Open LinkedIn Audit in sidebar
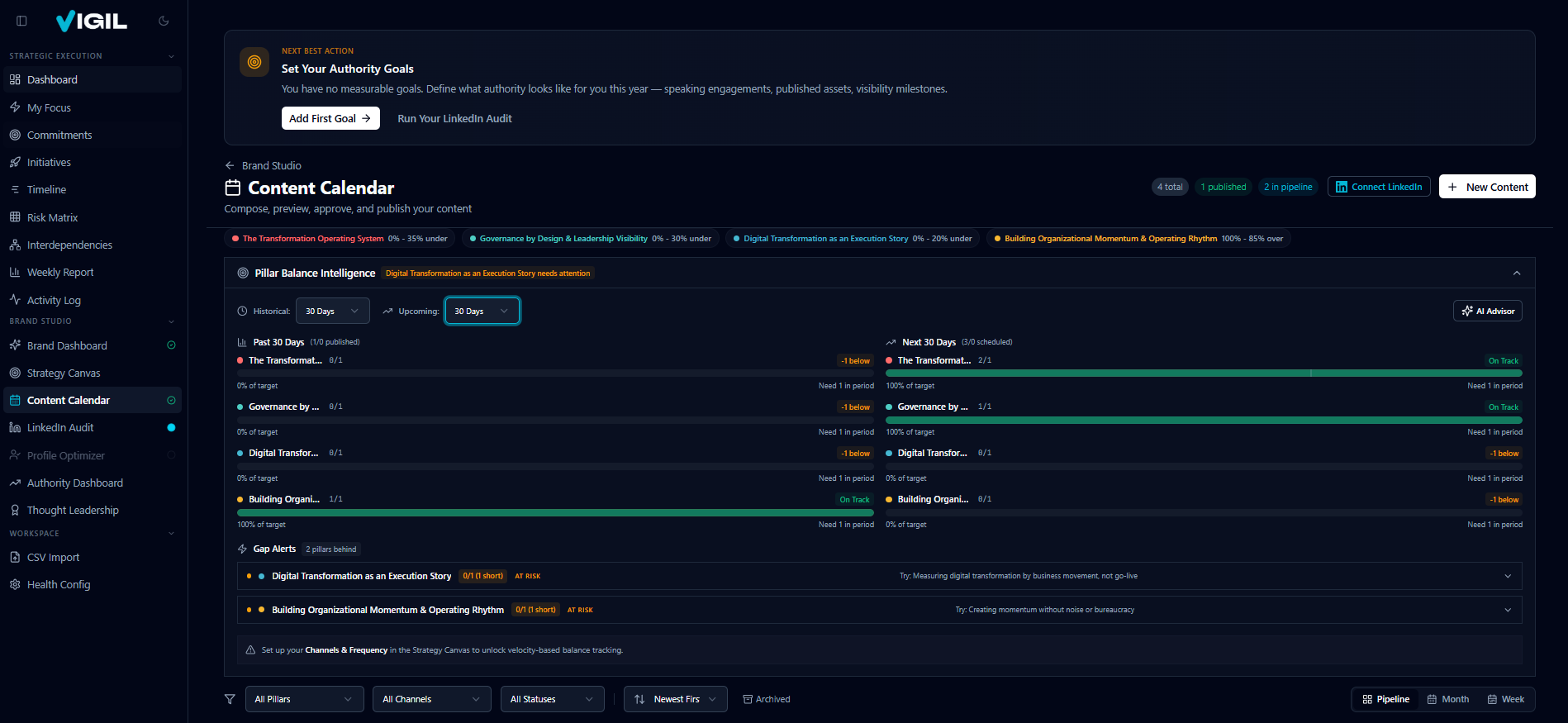1568x723 pixels. point(60,427)
